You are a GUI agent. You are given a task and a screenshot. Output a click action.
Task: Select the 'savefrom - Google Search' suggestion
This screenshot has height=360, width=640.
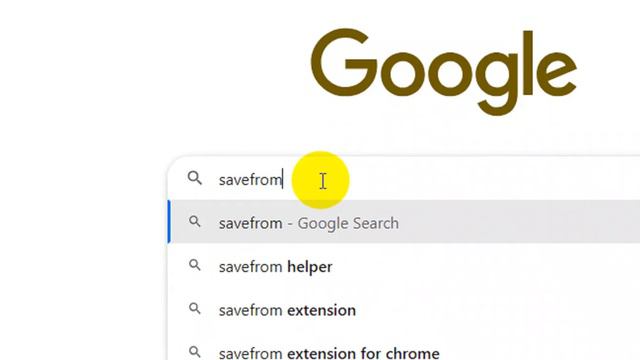404,222
